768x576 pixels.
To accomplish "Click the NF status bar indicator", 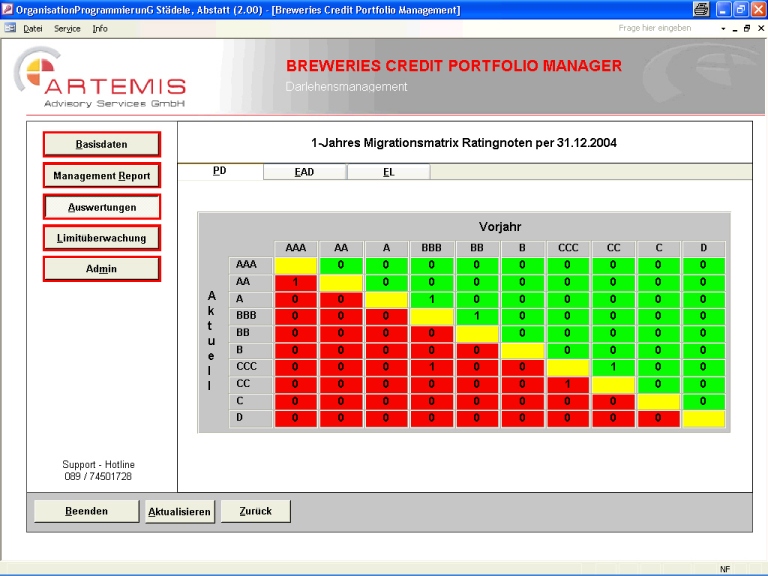I will (725, 569).
